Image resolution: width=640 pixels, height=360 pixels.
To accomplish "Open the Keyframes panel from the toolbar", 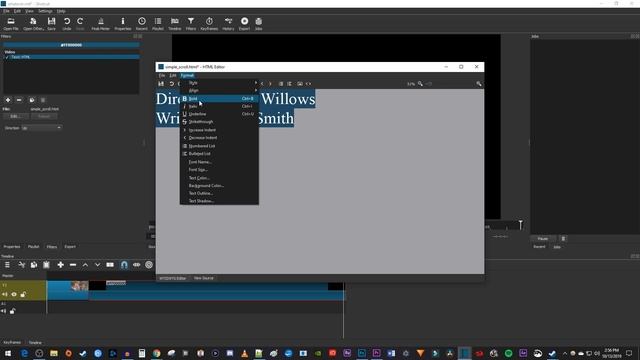I will tap(209, 24).
